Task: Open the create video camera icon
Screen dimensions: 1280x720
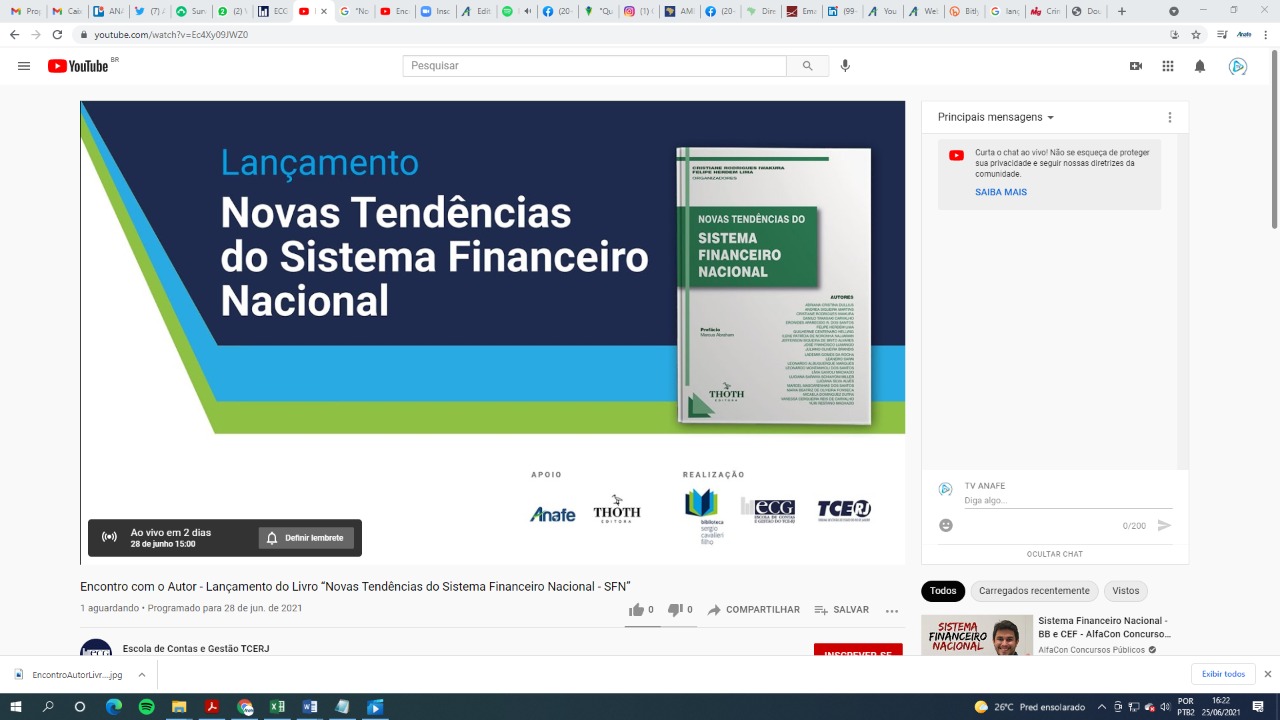Action: 1136,66
